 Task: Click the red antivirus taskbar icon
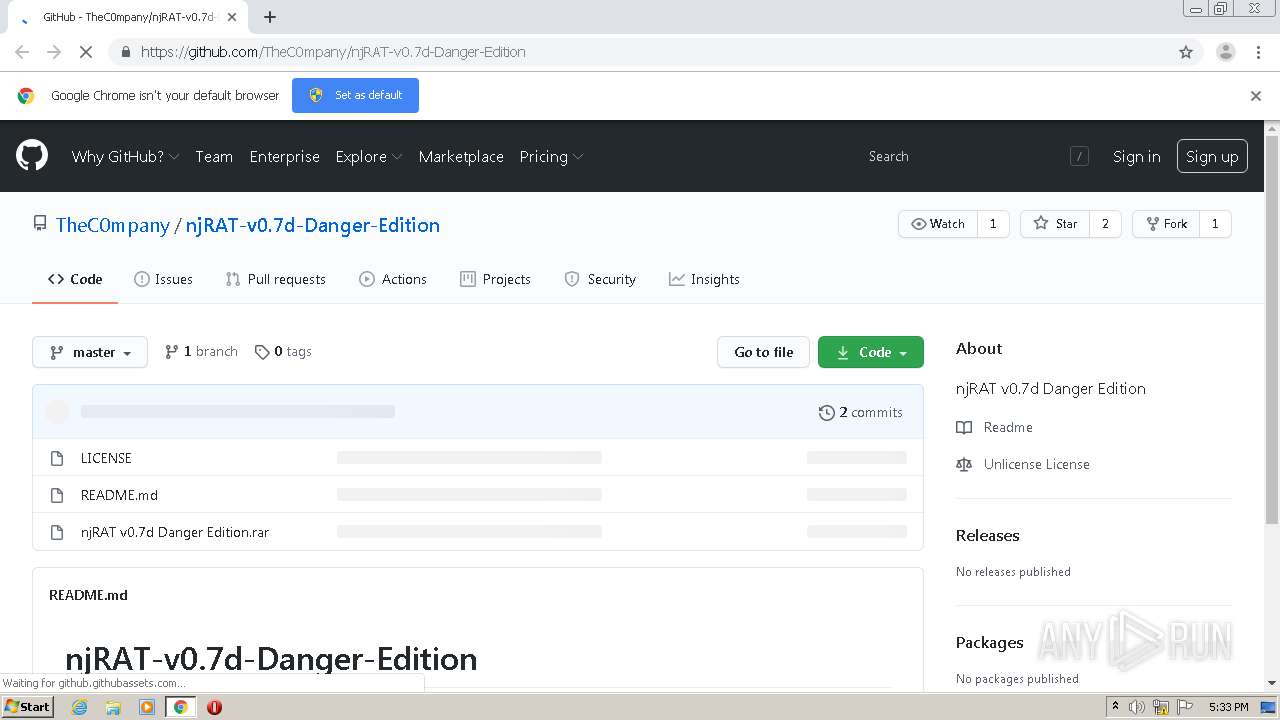[214, 707]
